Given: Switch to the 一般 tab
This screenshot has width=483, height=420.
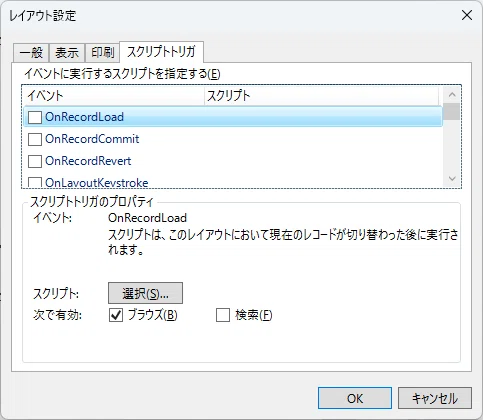Looking at the screenshot, I should 31,53.
